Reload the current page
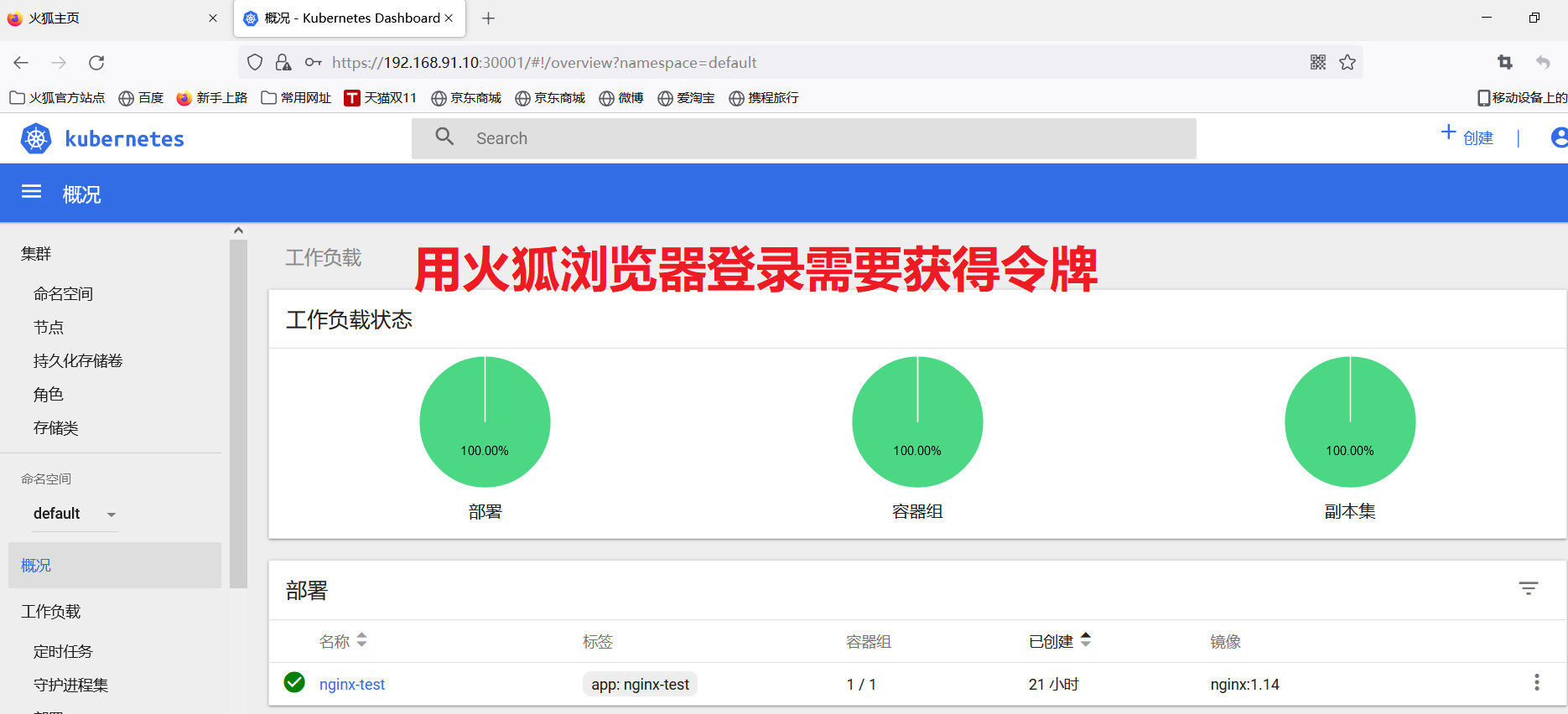The image size is (1568, 714). pos(96,63)
